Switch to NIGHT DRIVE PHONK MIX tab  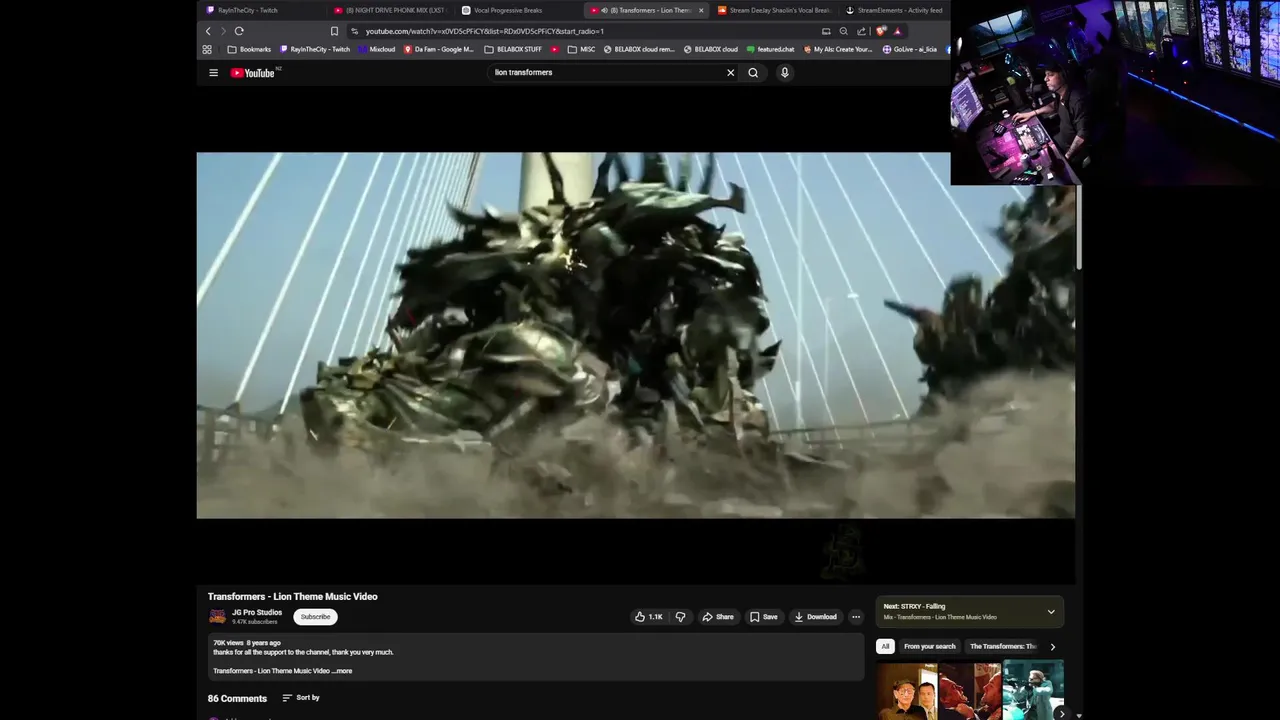390,10
